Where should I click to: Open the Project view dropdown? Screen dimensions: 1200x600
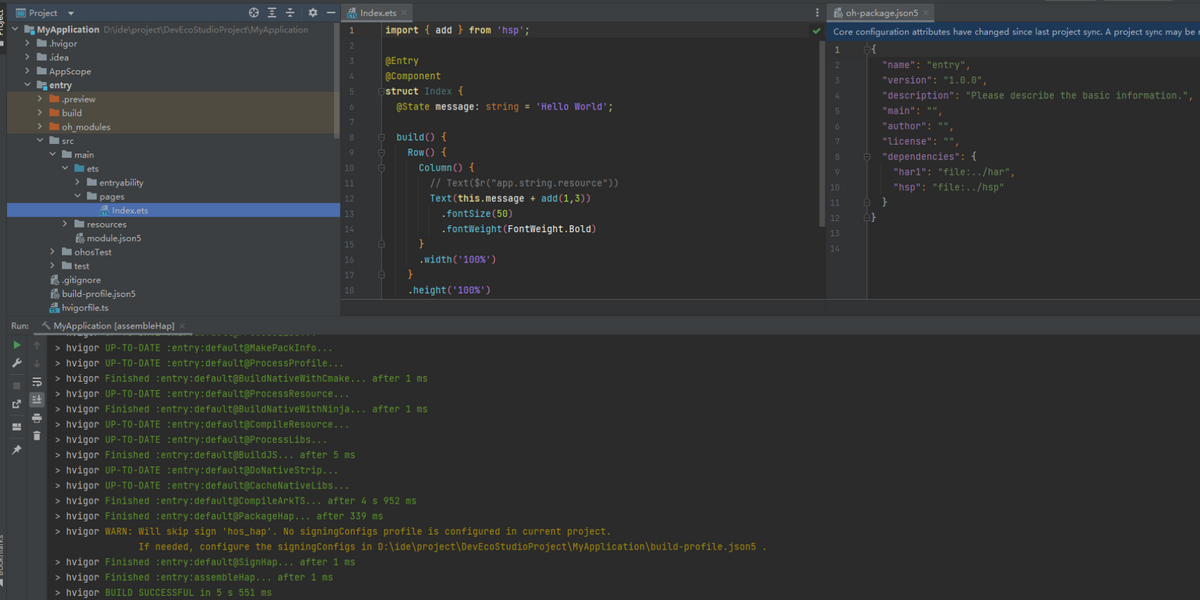[71, 13]
